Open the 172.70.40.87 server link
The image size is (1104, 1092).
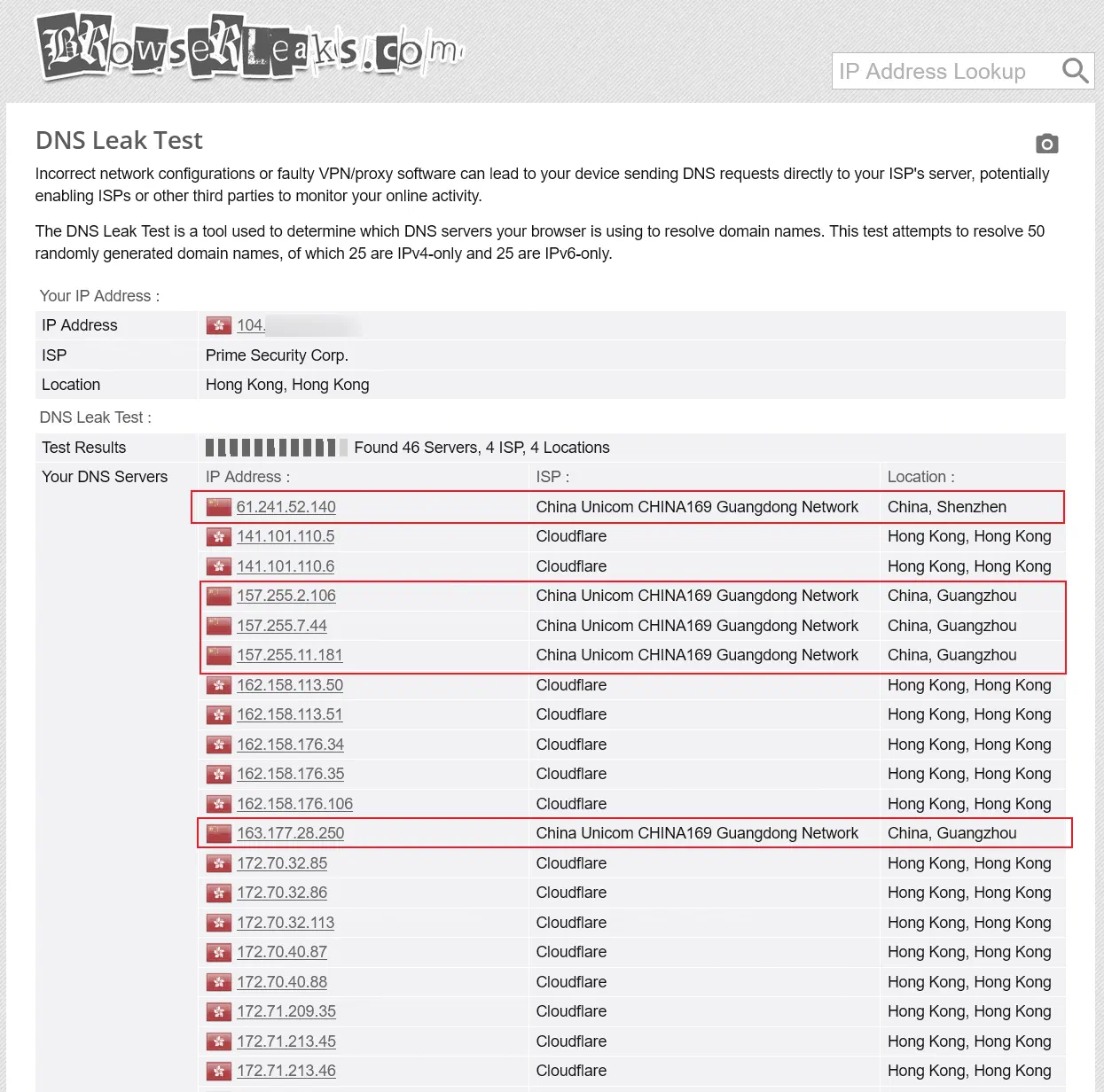coord(282,951)
